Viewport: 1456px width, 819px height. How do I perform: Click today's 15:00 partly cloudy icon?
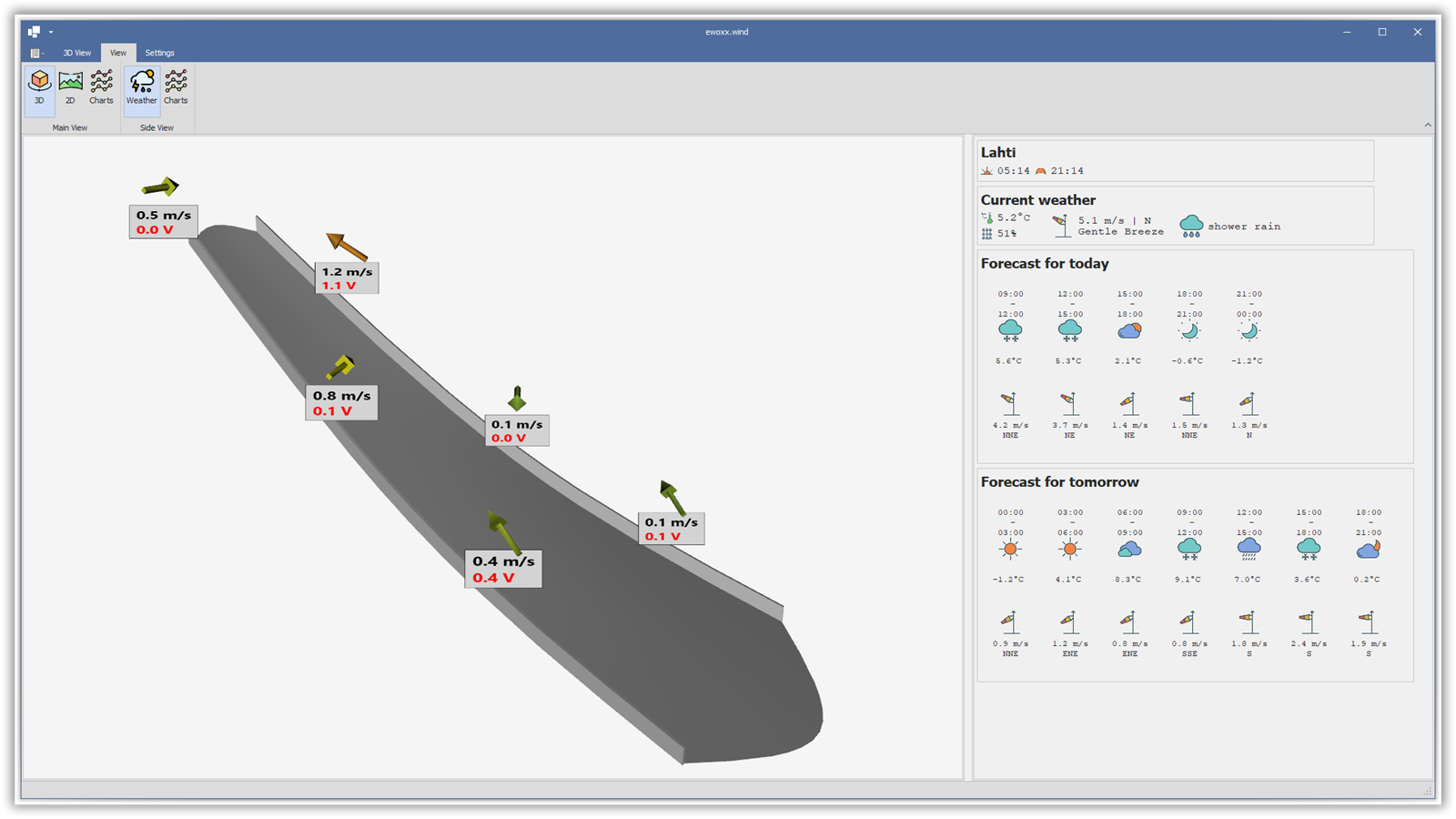1129,330
